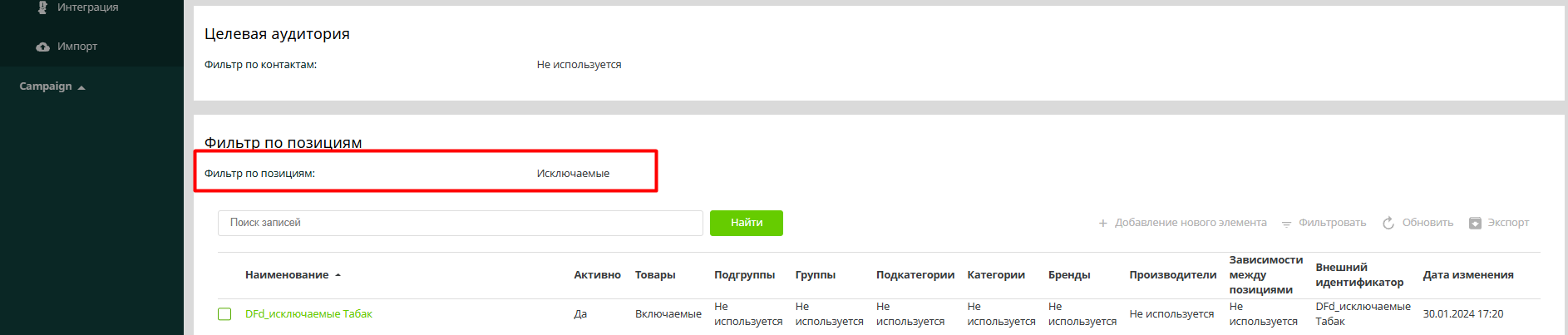Click the Импорт cloud upload icon
1568x335 pixels.
point(42,47)
